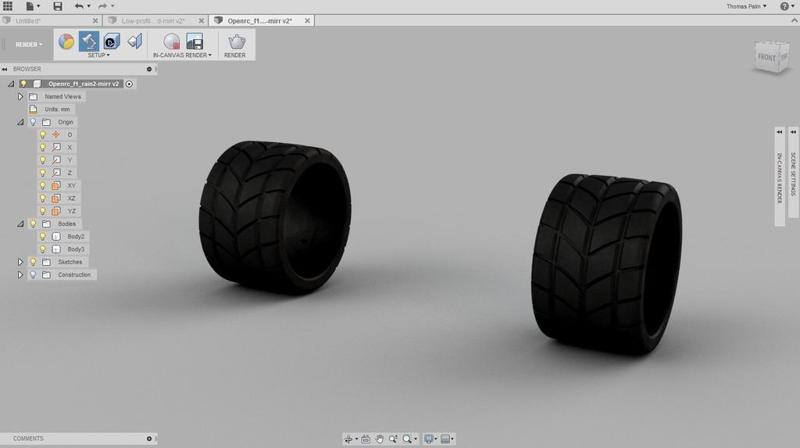Collapse the Bodies folder
Screen dimensions: 800x448
pos(20,224)
